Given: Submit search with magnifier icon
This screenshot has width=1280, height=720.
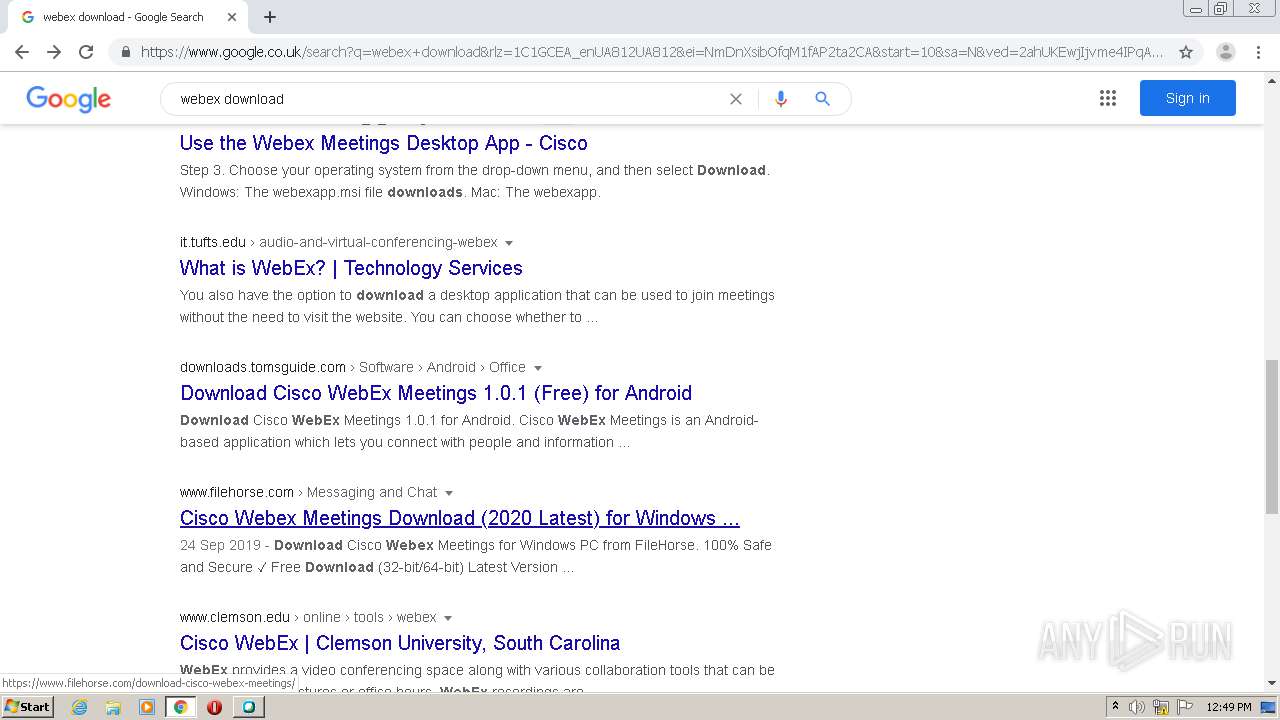Looking at the screenshot, I should 822,99.
